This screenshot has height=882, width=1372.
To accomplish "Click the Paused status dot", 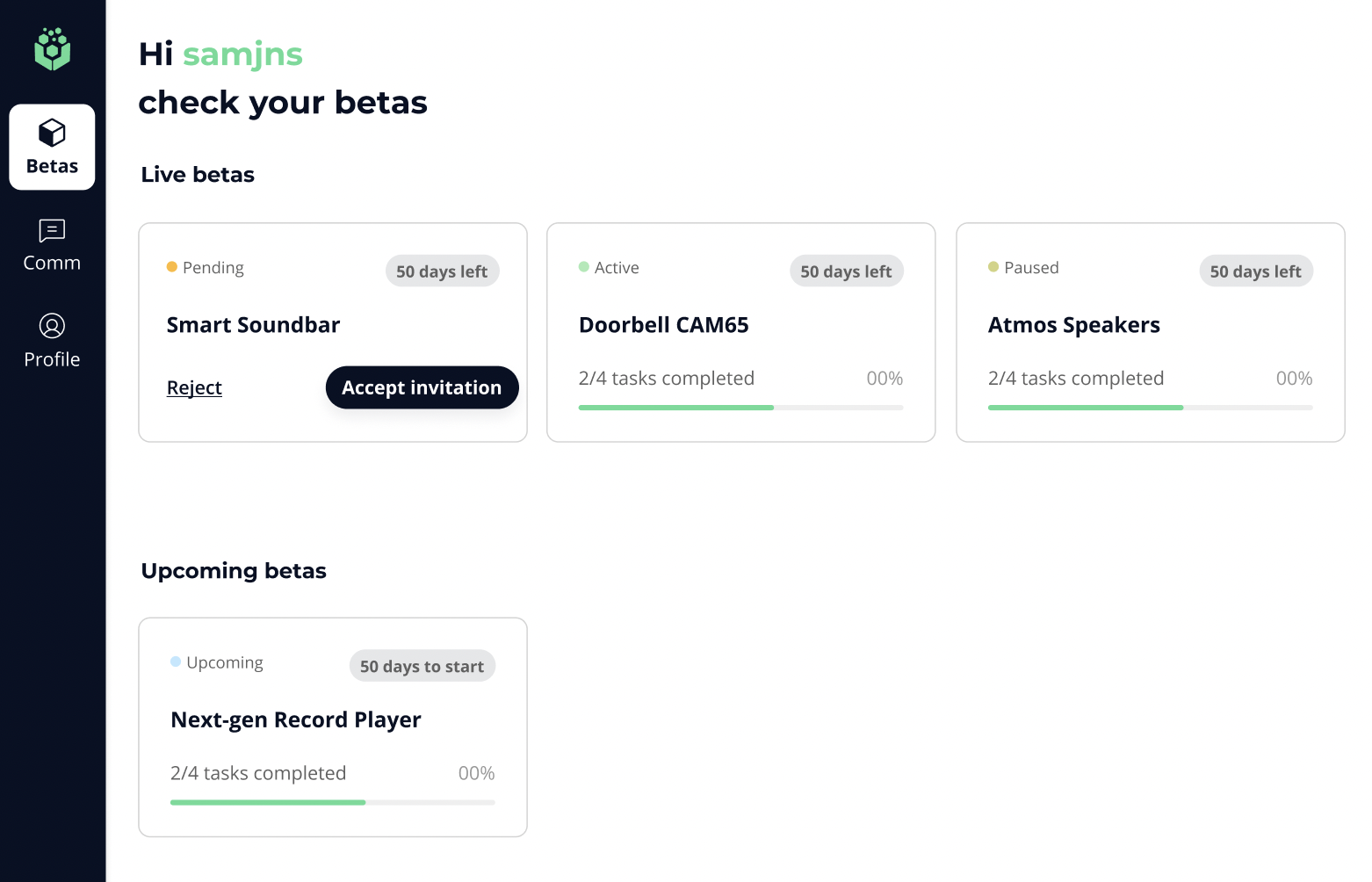I will (x=993, y=267).
